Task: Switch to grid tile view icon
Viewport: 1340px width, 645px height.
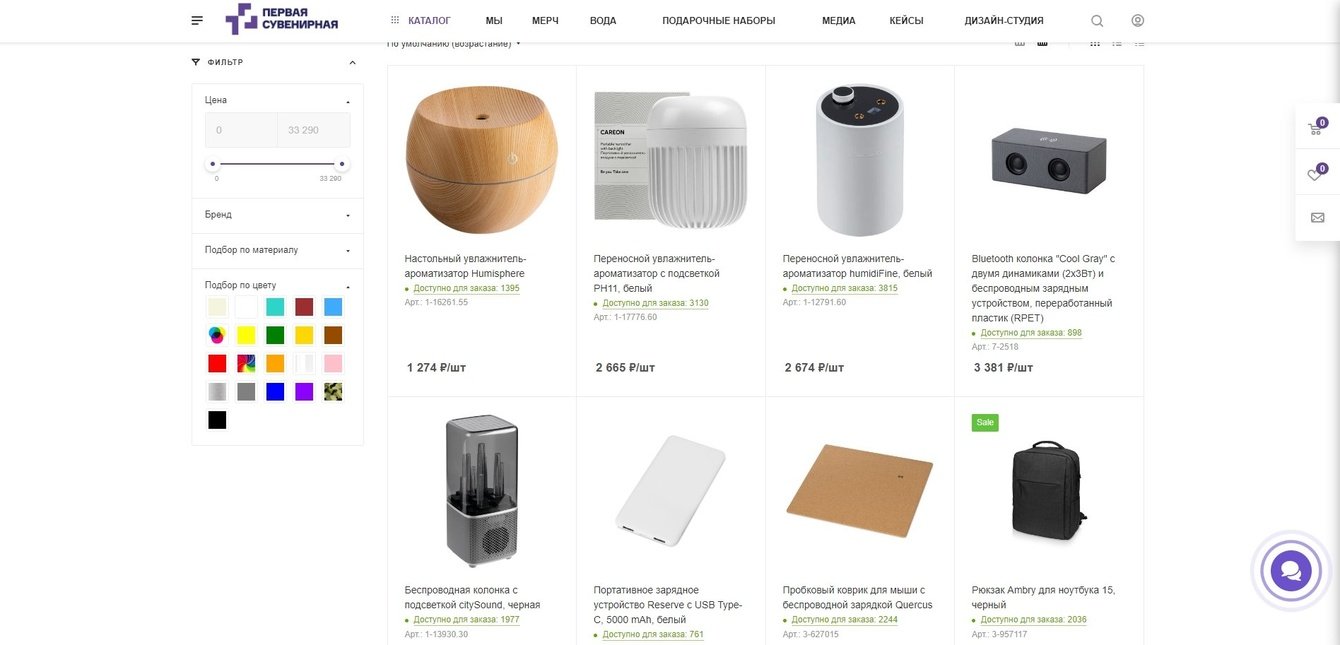Action: (1095, 42)
